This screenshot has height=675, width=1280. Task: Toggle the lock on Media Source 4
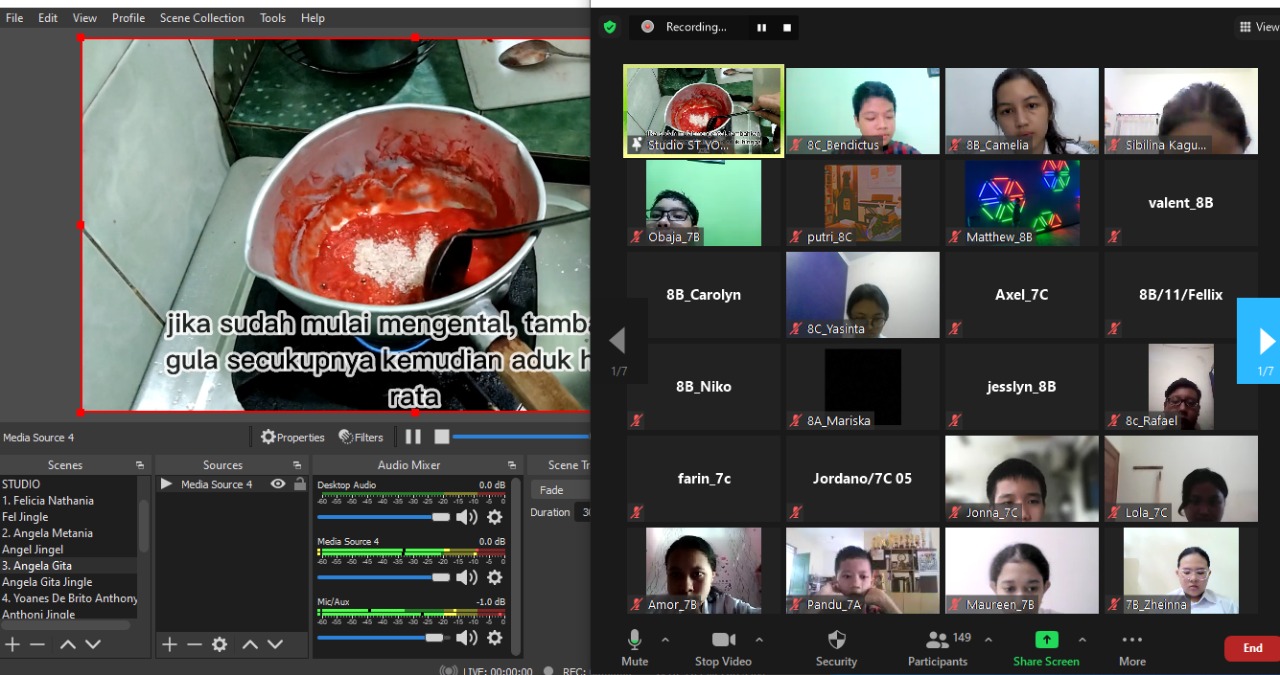(299, 484)
